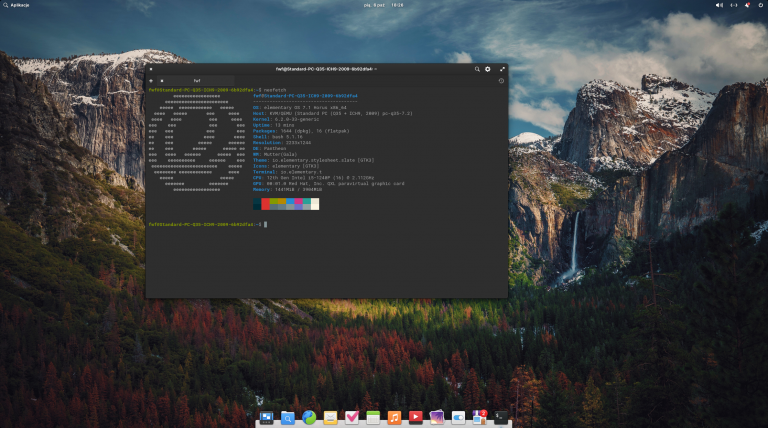This screenshot has height=428, width=768.
Task: Click the Kernel line in neofetch output
Action: 286,119
